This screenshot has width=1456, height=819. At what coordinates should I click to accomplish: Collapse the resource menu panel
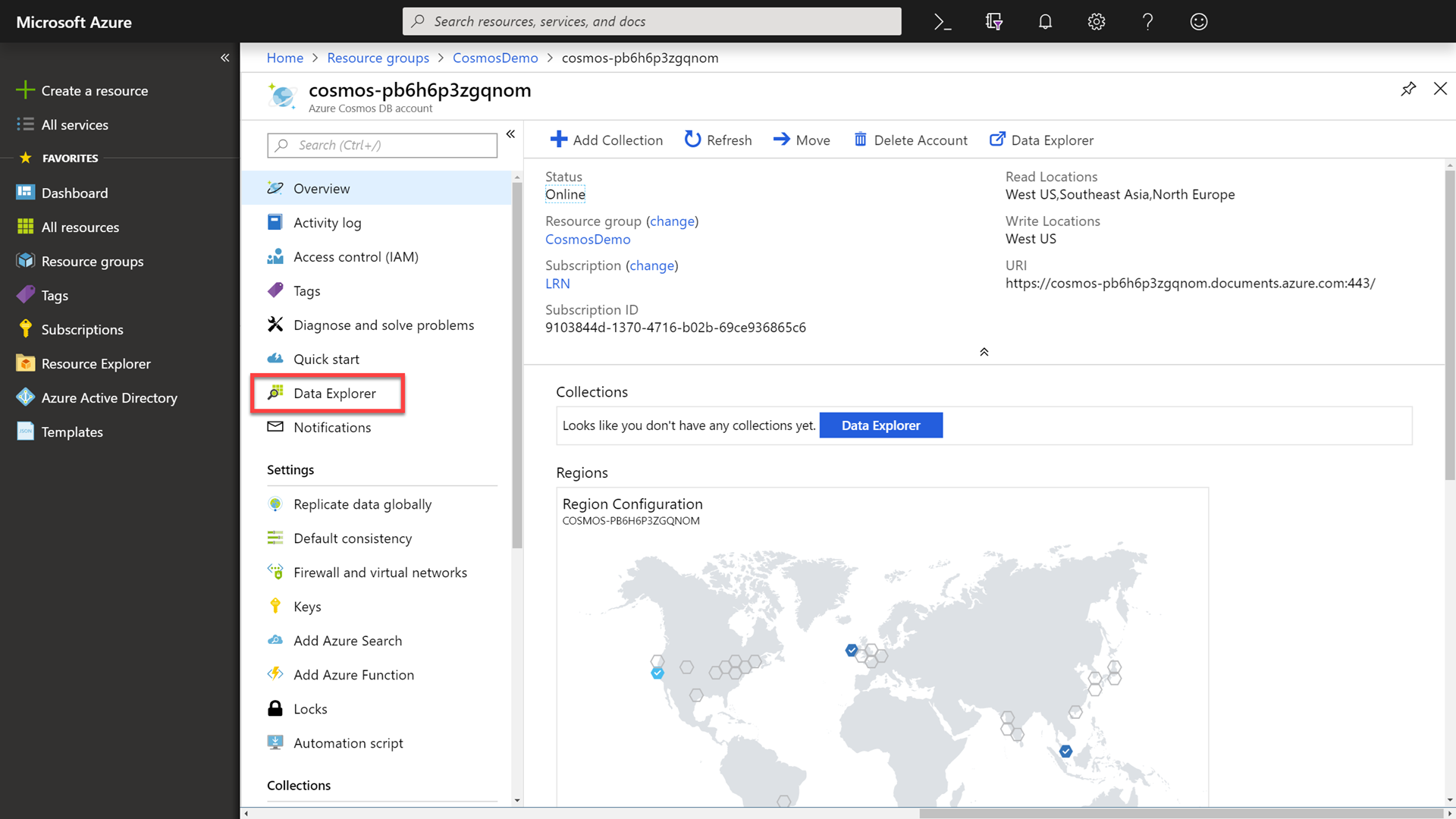510,134
